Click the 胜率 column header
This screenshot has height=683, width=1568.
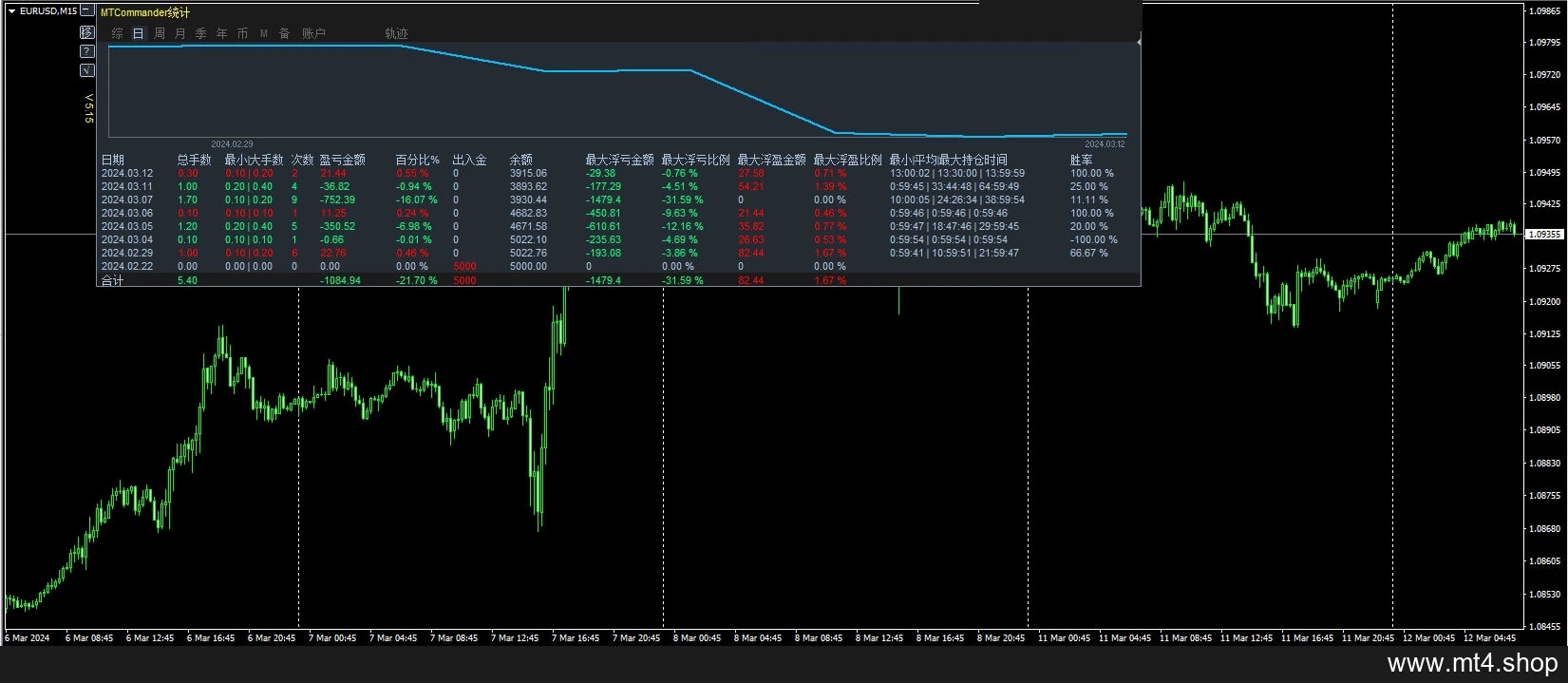pyautogui.click(x=1082, y=160)
